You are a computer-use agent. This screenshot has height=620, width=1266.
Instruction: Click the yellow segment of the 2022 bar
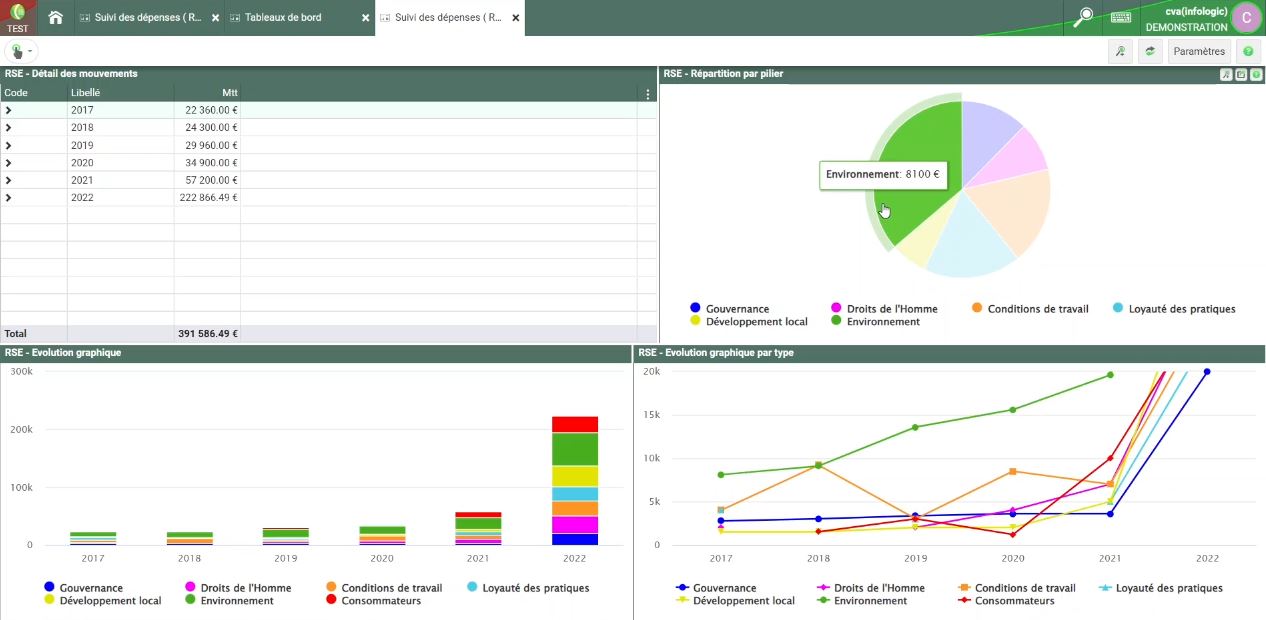click(574, 477)
